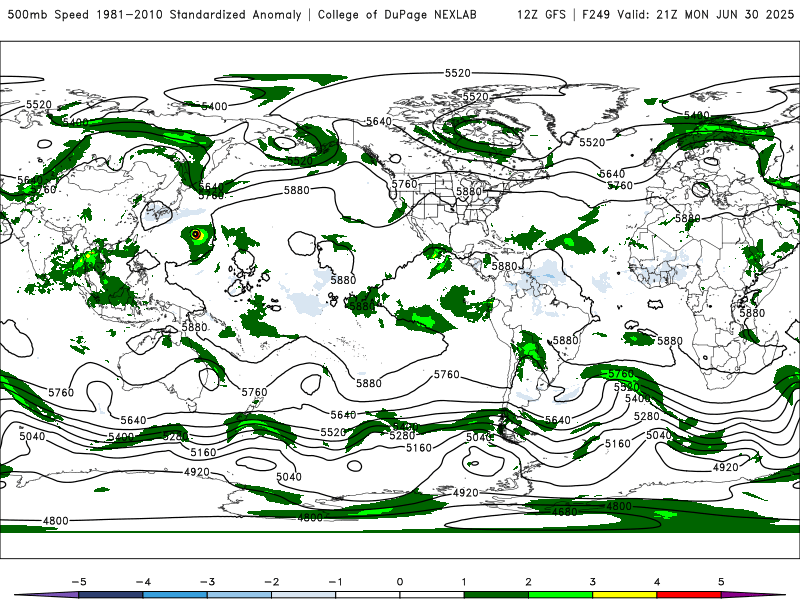Click the "F249" forecast hour label

[x=596, y=14]
